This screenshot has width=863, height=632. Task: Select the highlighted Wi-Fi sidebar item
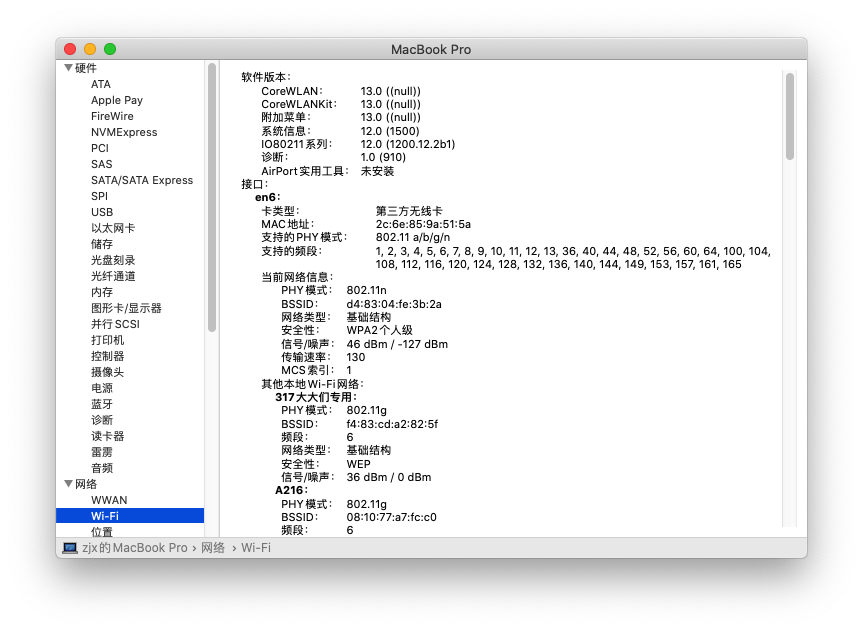pos(130,516)
